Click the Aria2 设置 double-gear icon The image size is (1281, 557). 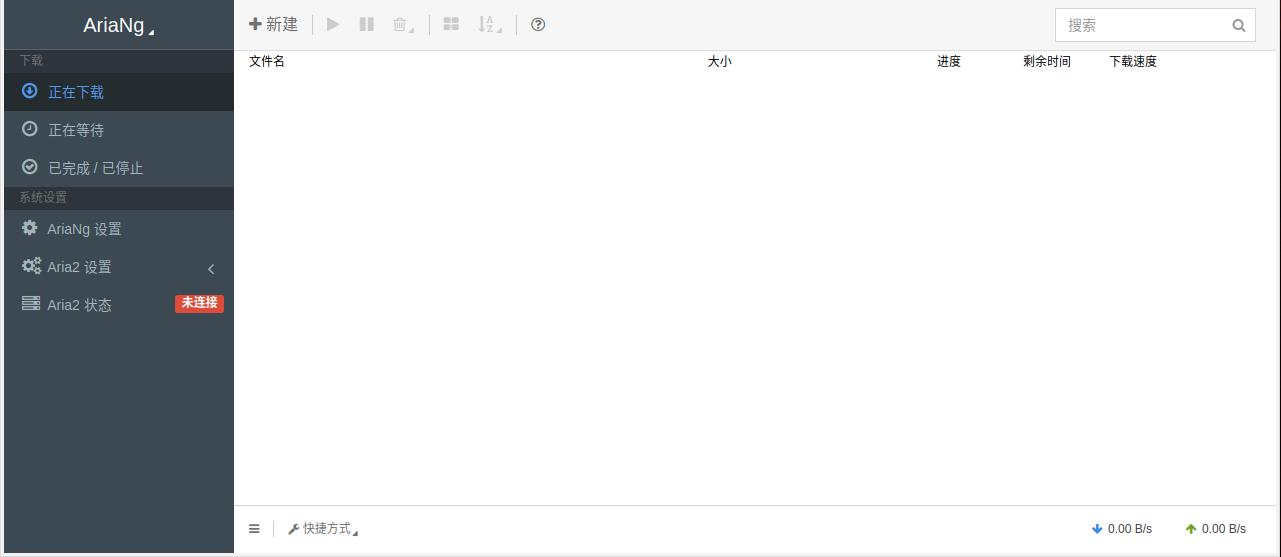(31, 266)
